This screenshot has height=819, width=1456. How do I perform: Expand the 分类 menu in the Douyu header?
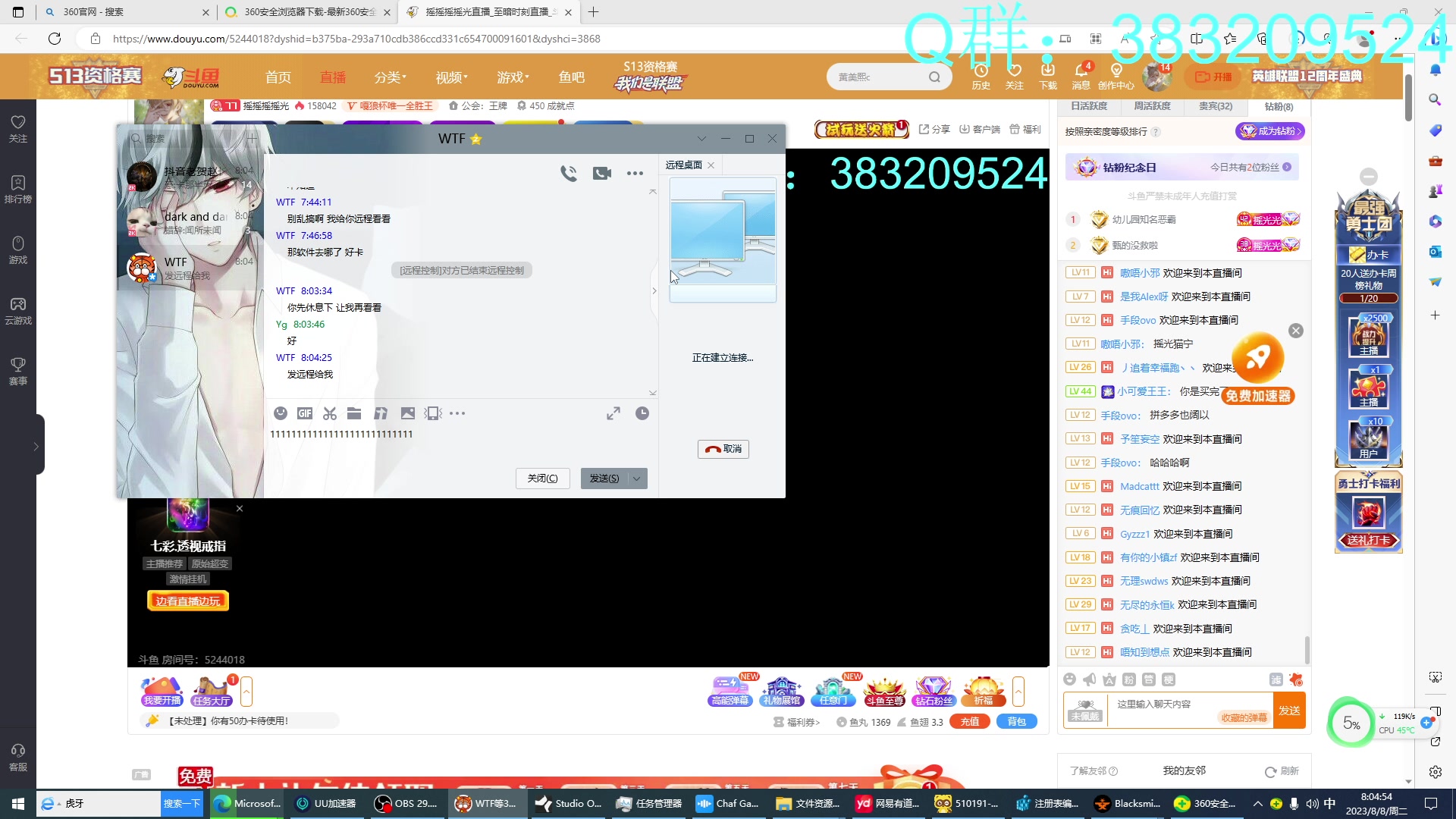point(390,77)
